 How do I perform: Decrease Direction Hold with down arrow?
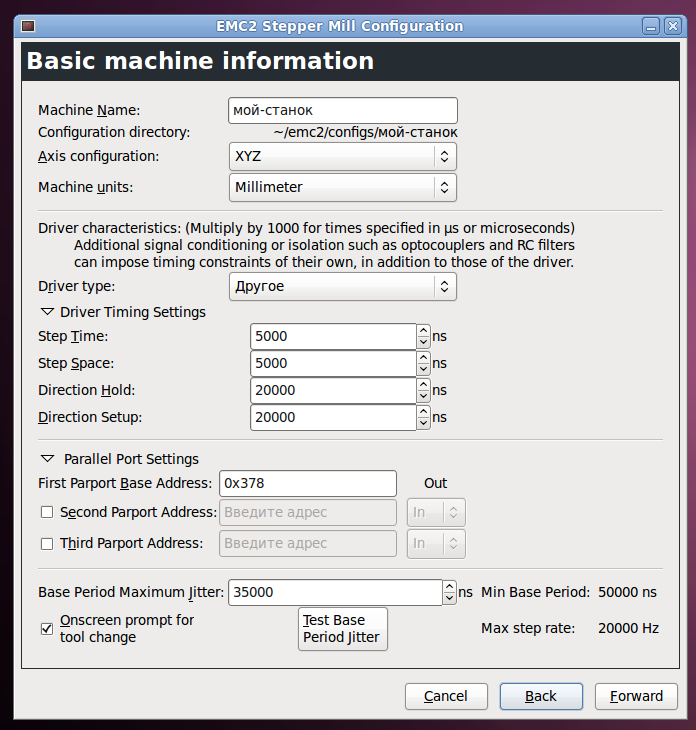[423, 397]
